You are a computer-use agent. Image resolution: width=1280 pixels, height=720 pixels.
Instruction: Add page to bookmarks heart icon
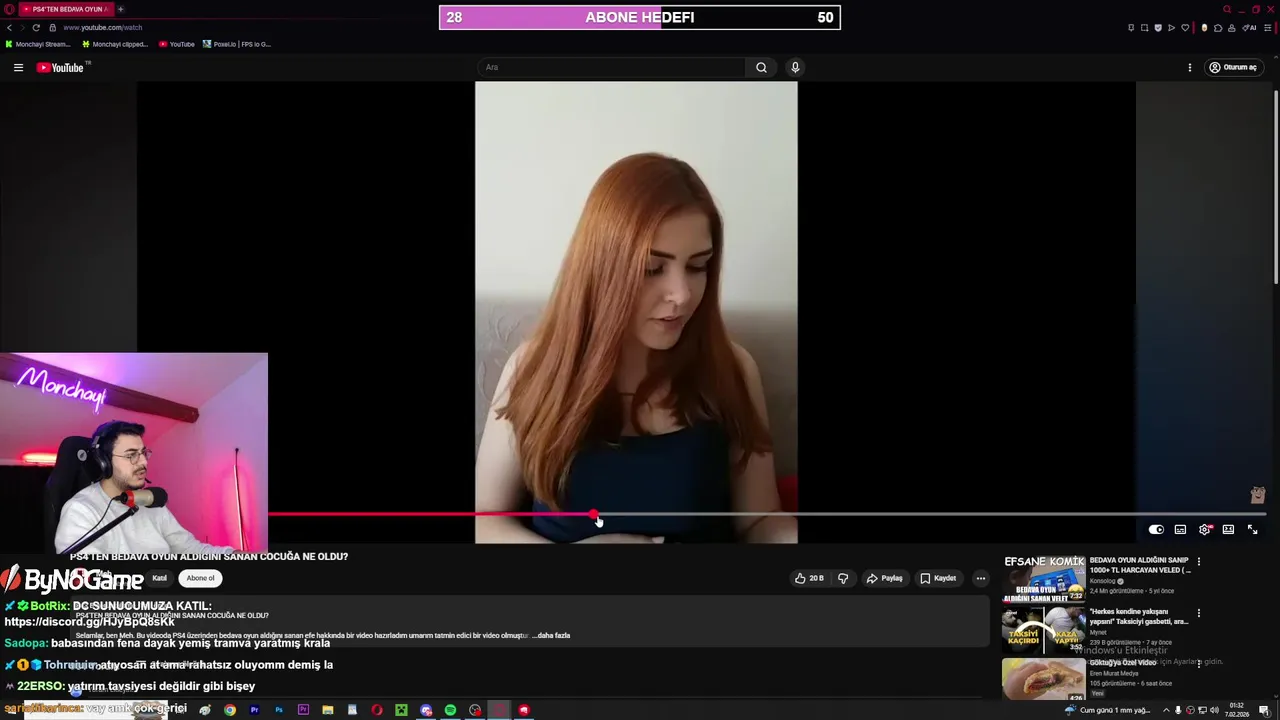1185,27
